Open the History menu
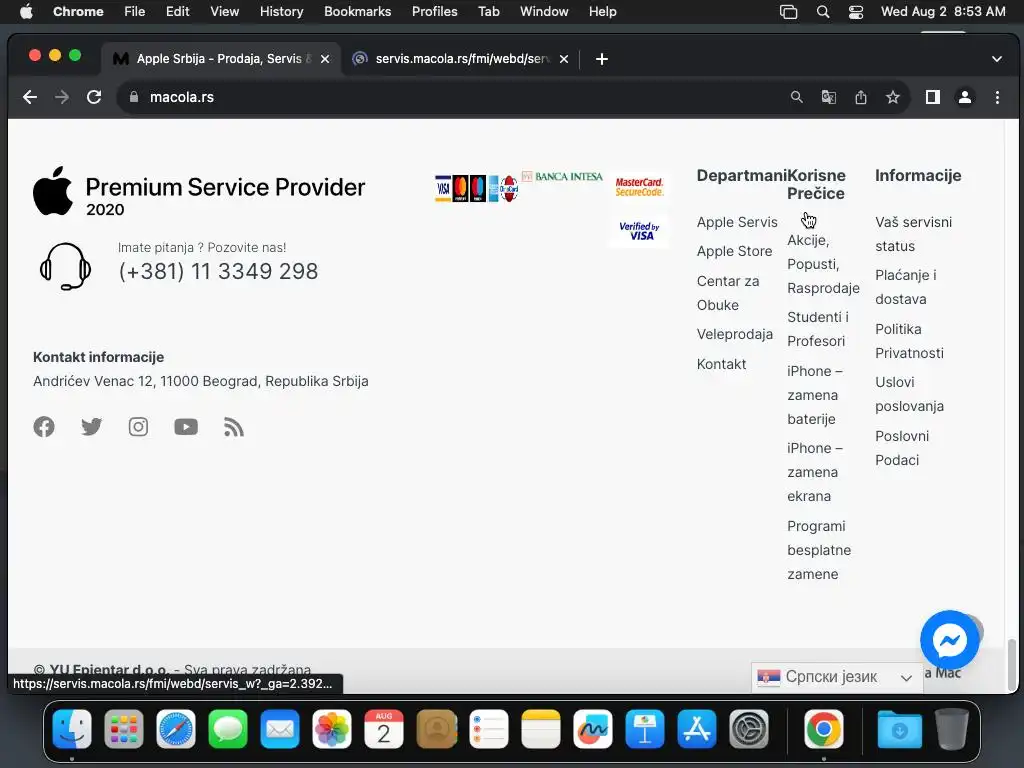Viewport: 1024px width, 768px height. pos(281,12)
